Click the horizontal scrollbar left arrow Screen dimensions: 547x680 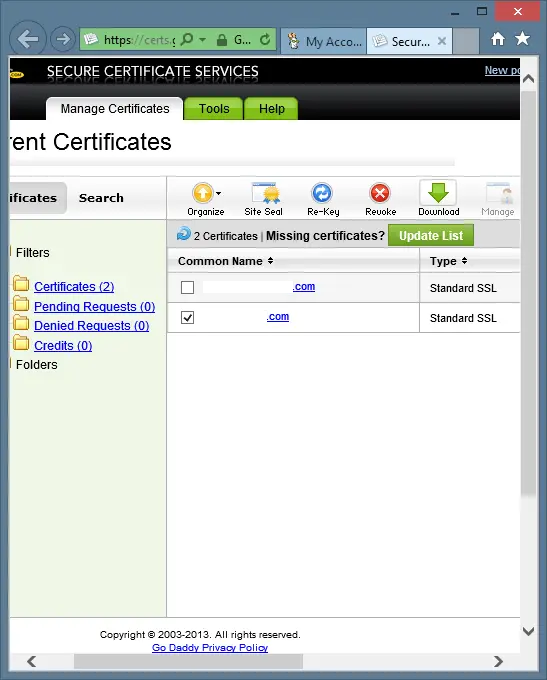click(x=31, y=661)
